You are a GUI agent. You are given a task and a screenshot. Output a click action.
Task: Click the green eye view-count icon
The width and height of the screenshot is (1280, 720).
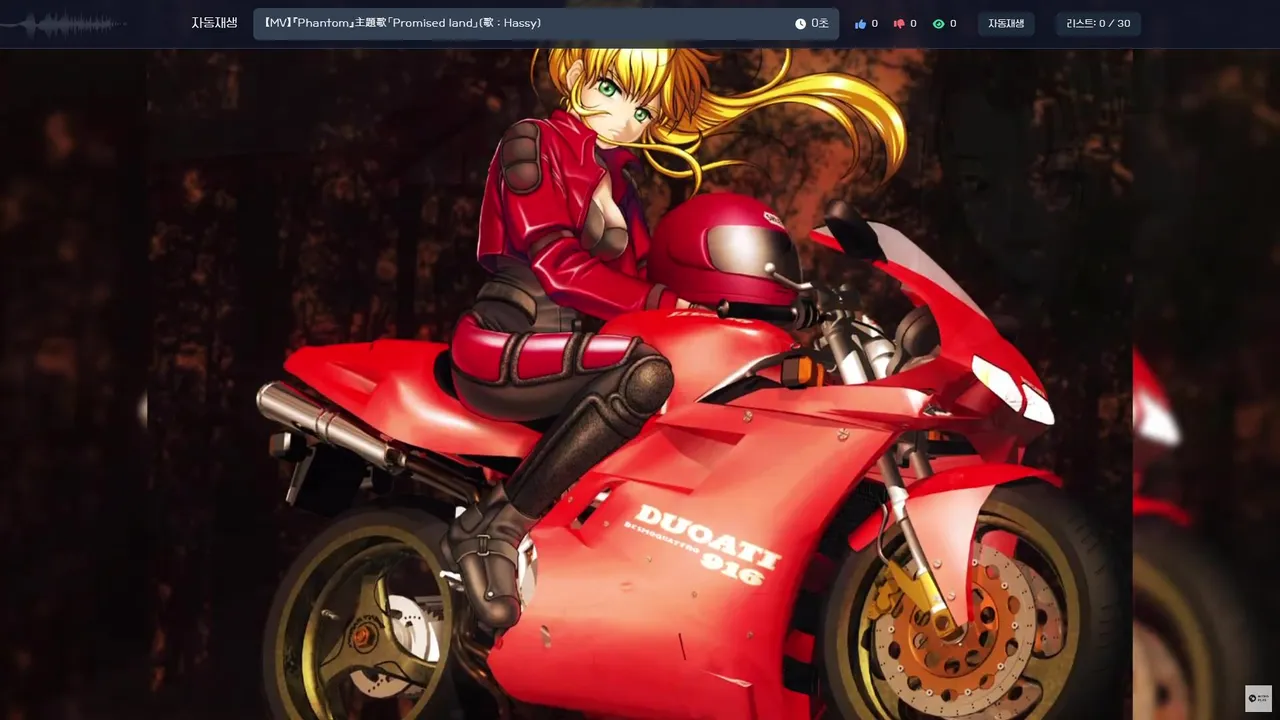(x=938, y=24)
